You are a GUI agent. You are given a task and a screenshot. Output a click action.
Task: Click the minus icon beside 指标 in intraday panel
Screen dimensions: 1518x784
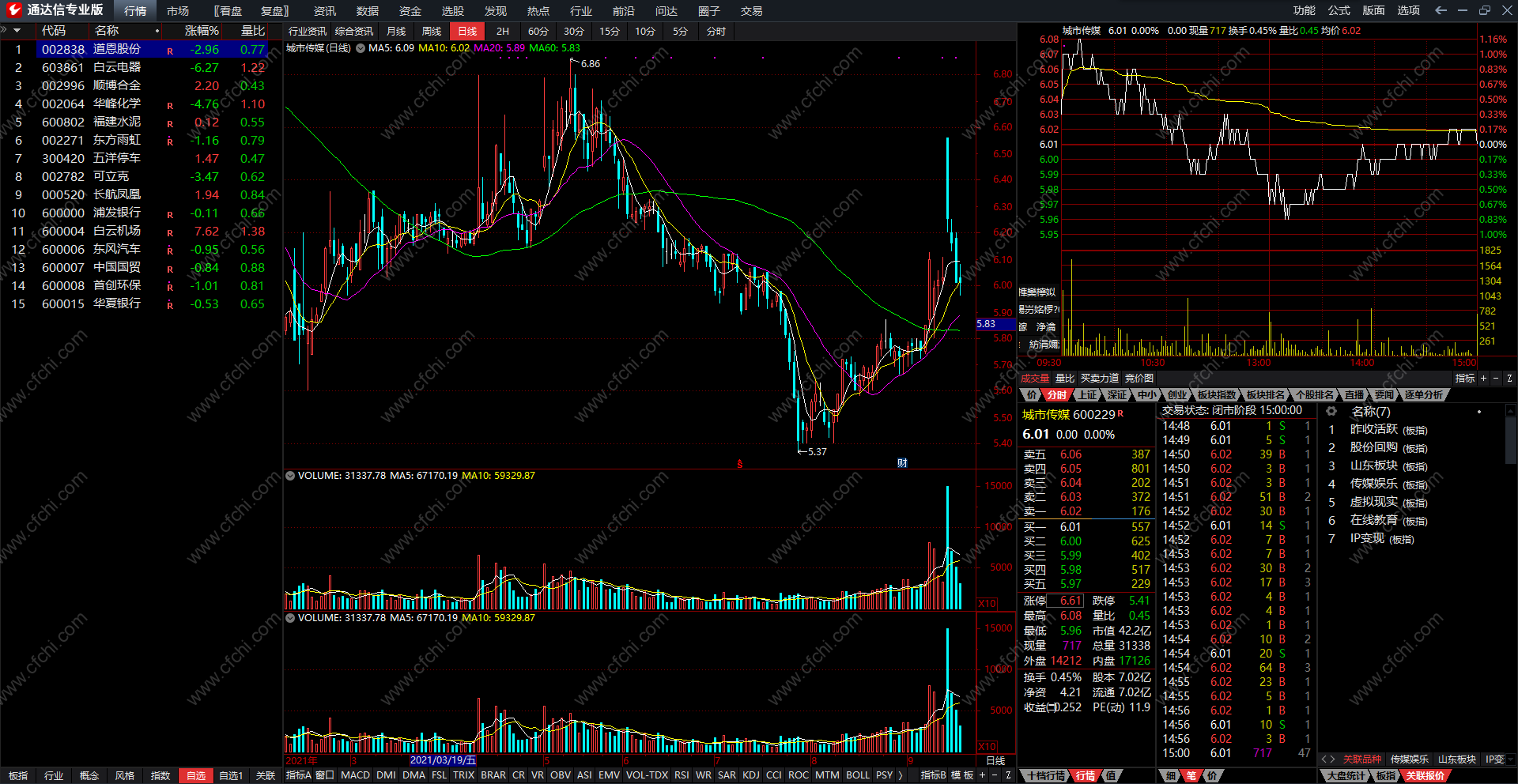coord(1496,379)
